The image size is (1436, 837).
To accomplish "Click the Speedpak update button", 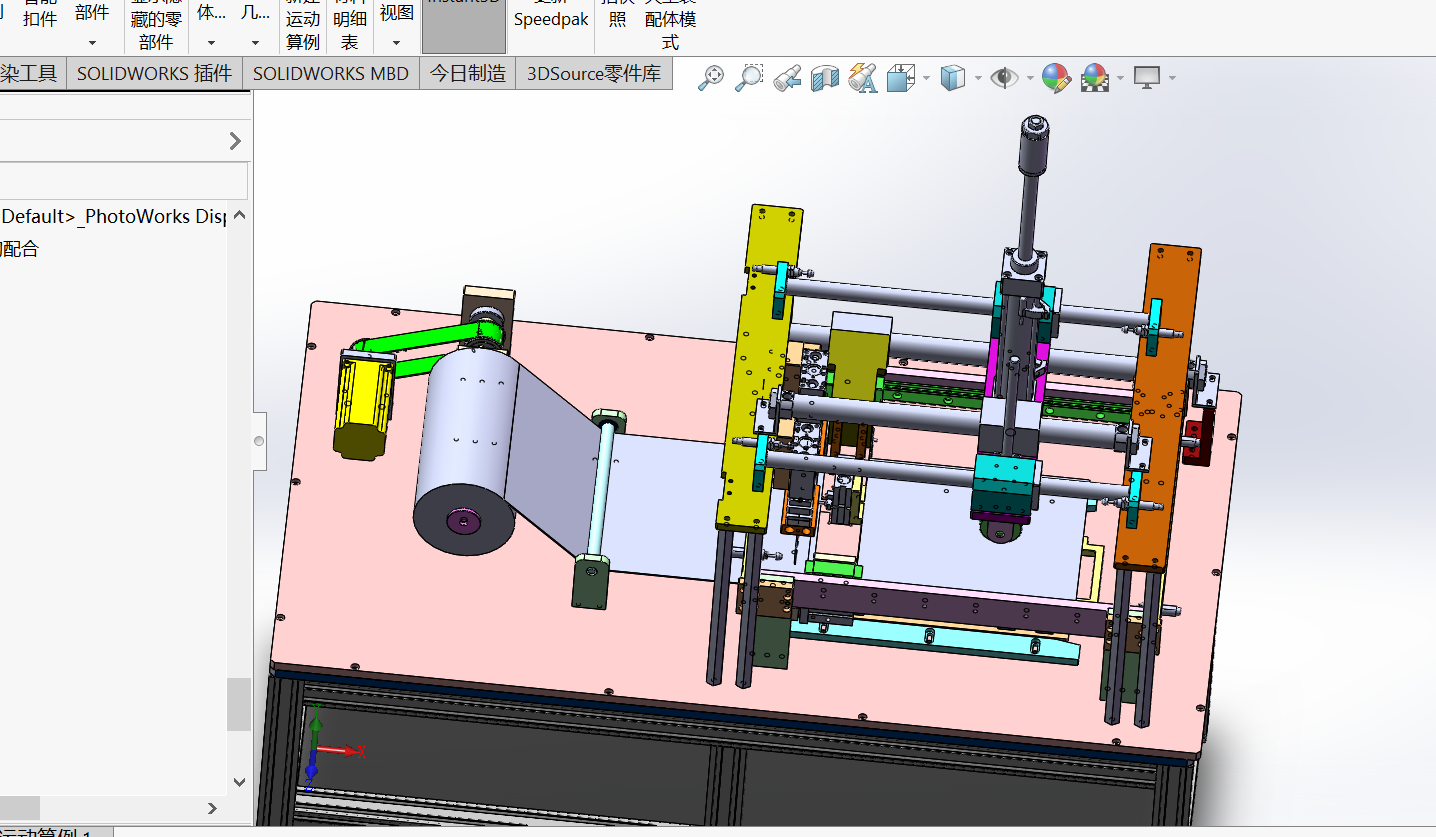I will (551, 20).
